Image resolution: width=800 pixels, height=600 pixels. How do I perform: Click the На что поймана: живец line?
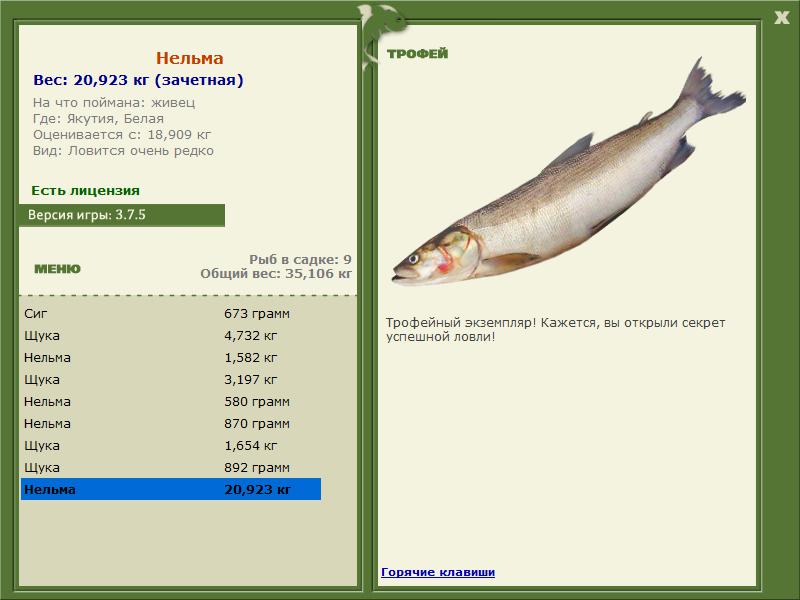114,103
